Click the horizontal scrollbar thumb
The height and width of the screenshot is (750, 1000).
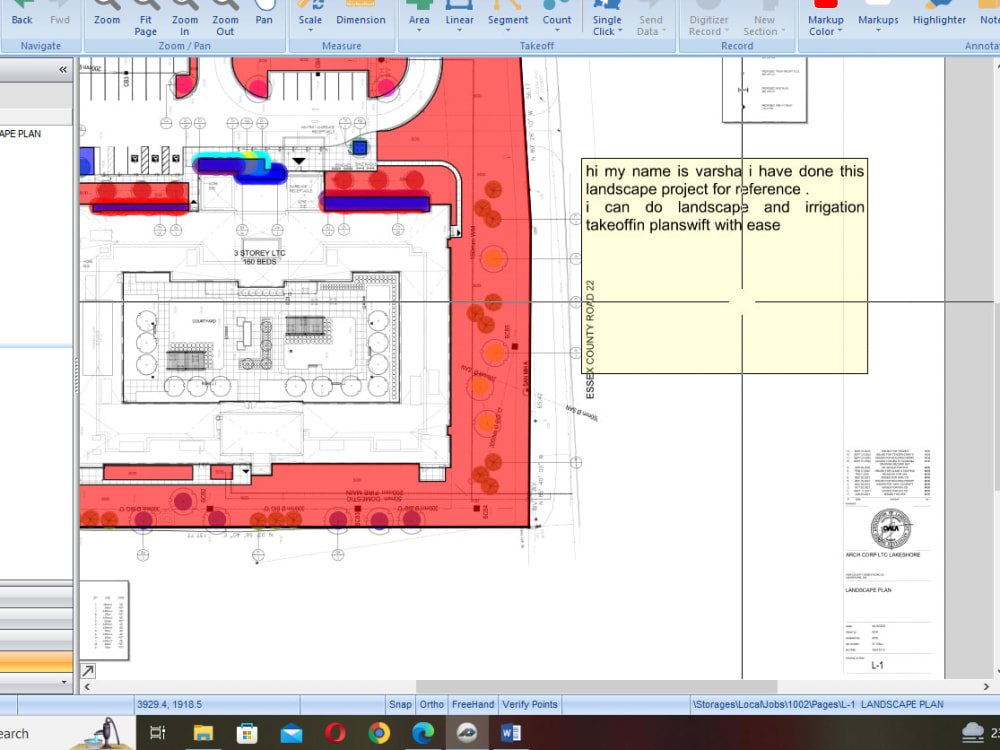596,686
